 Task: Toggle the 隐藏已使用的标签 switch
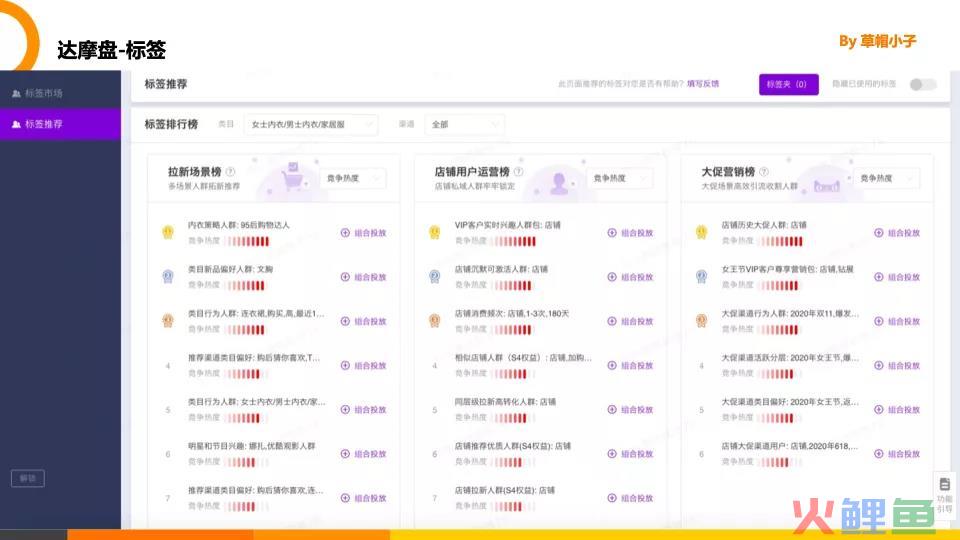(922, 84)
